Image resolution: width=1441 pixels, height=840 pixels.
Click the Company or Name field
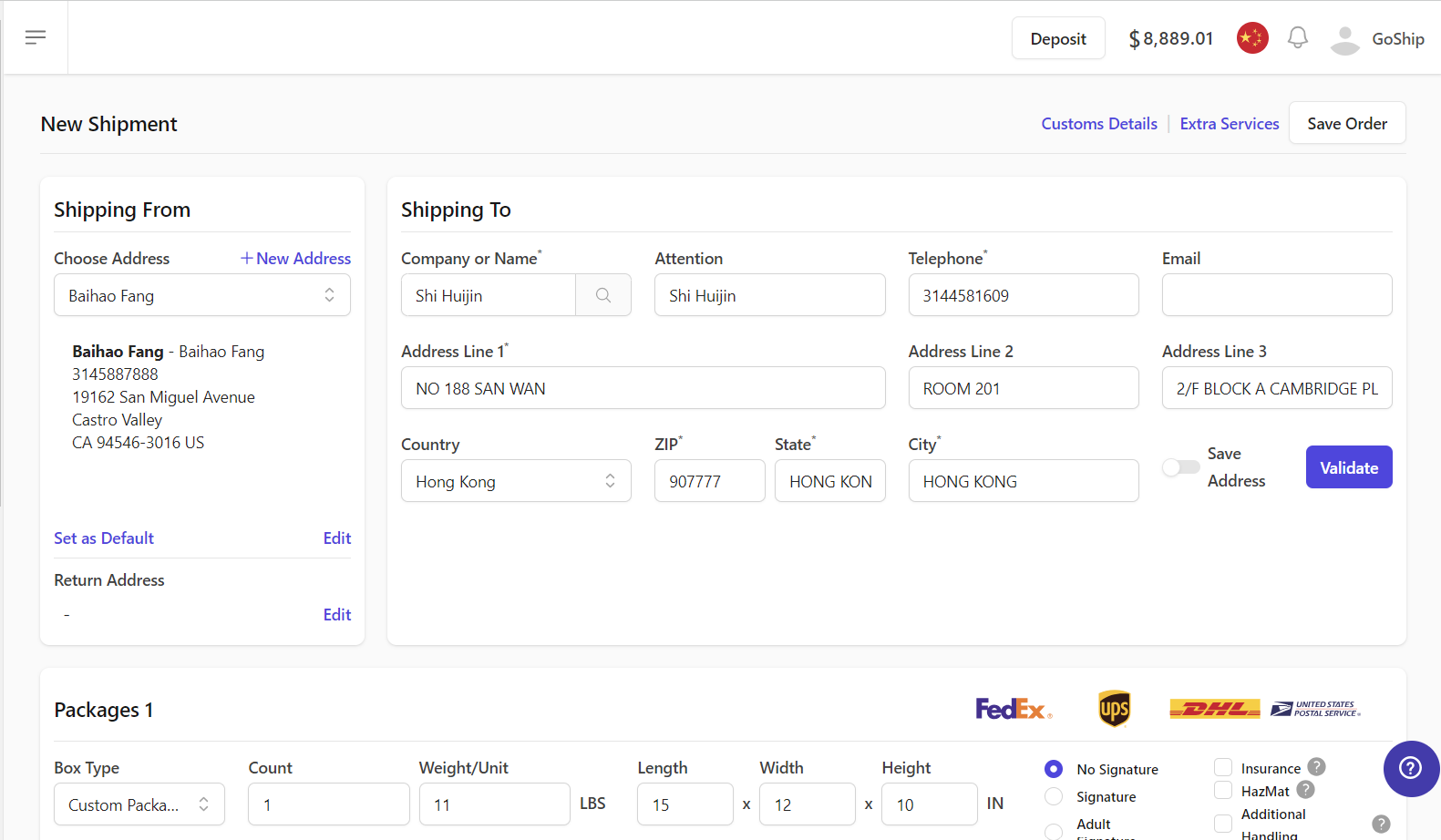[489, 295]
